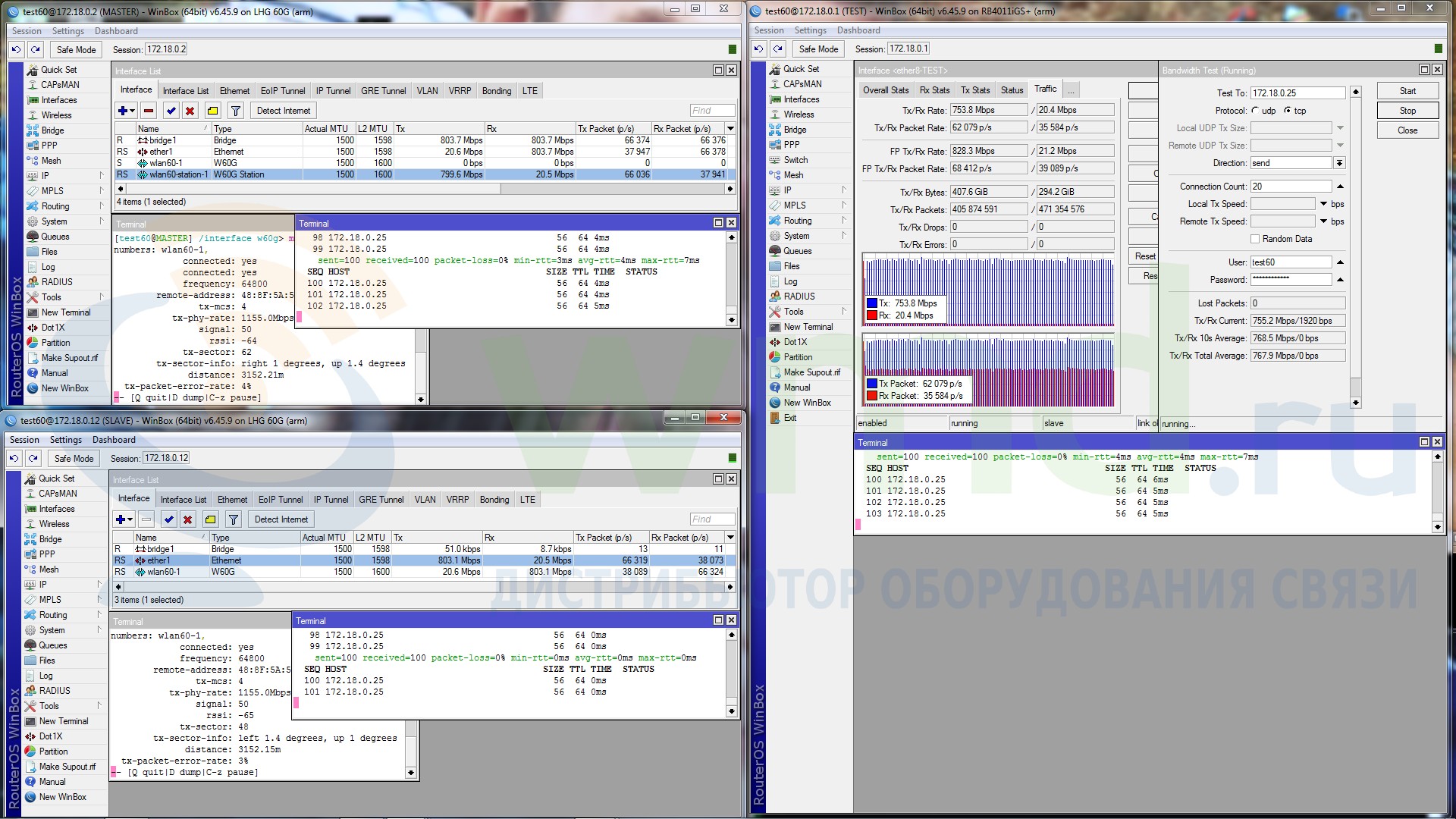The height and width of the screenshot is (819, 1456).
Task: Open Wireless in MASTER sidebar
Action: coord(56,115)
